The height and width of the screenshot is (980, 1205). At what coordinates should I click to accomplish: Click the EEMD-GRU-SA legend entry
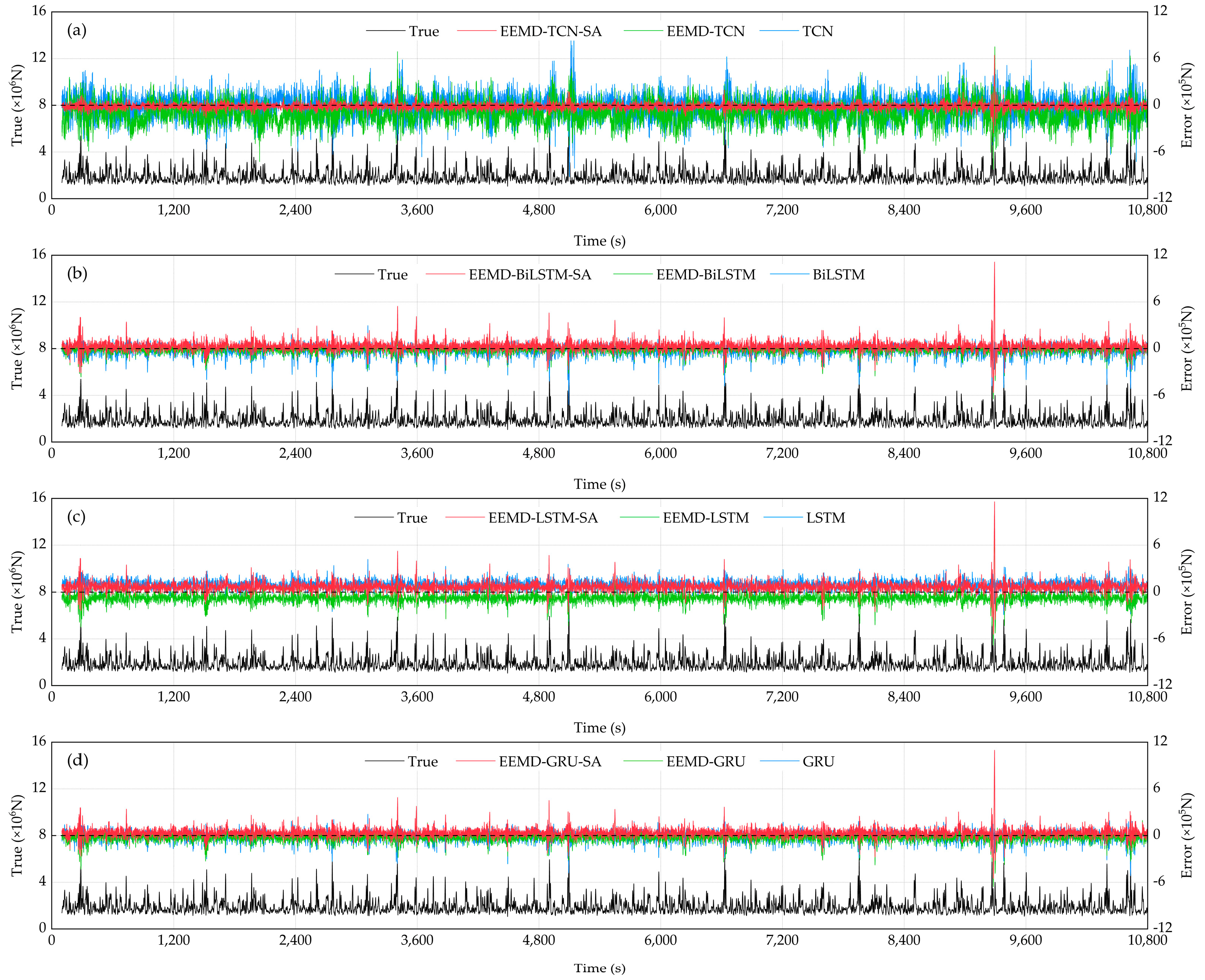pos(550,762)
